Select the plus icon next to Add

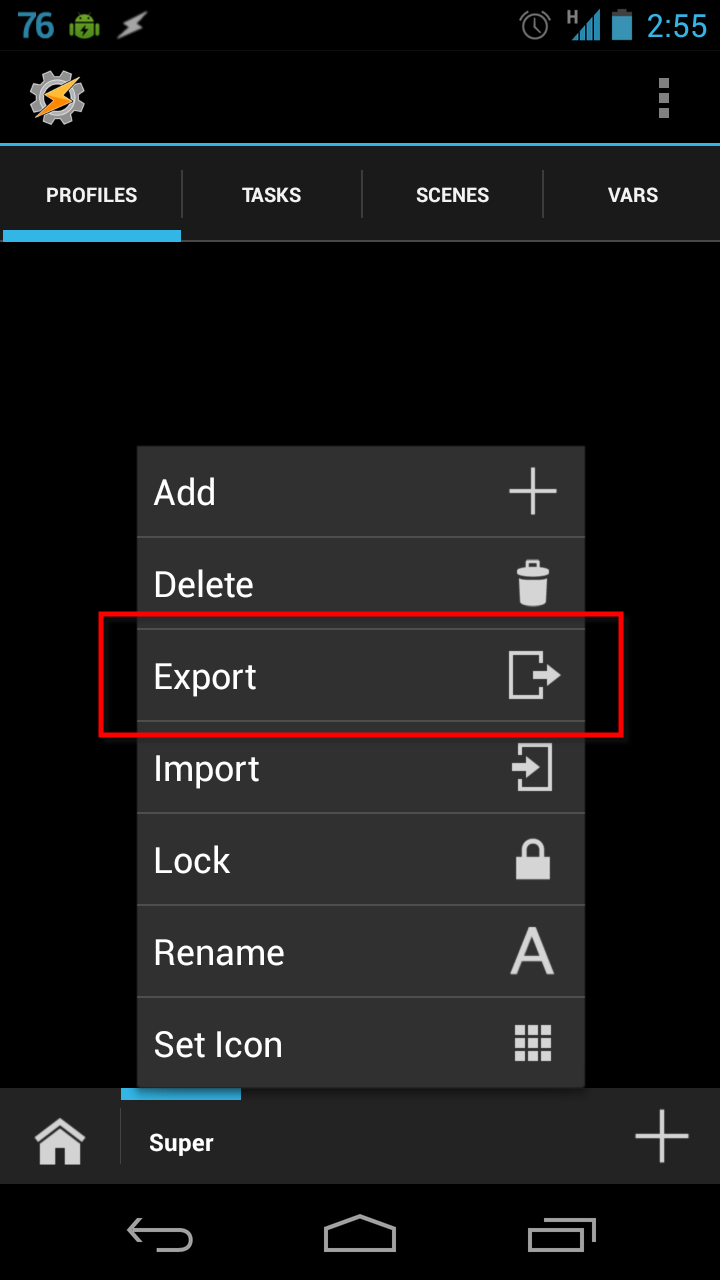click(x=533, y=491)
